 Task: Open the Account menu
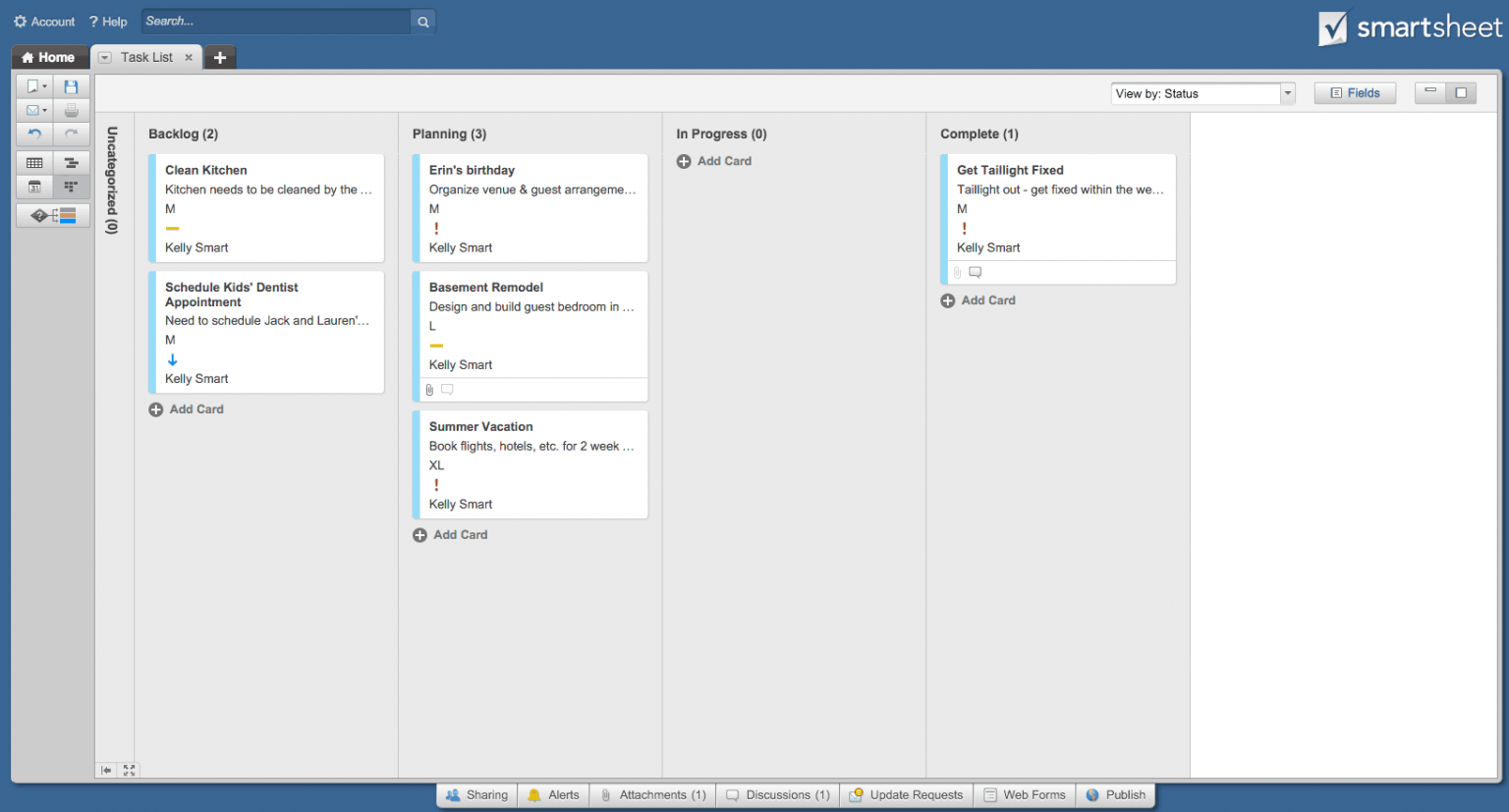coord(43,21)
